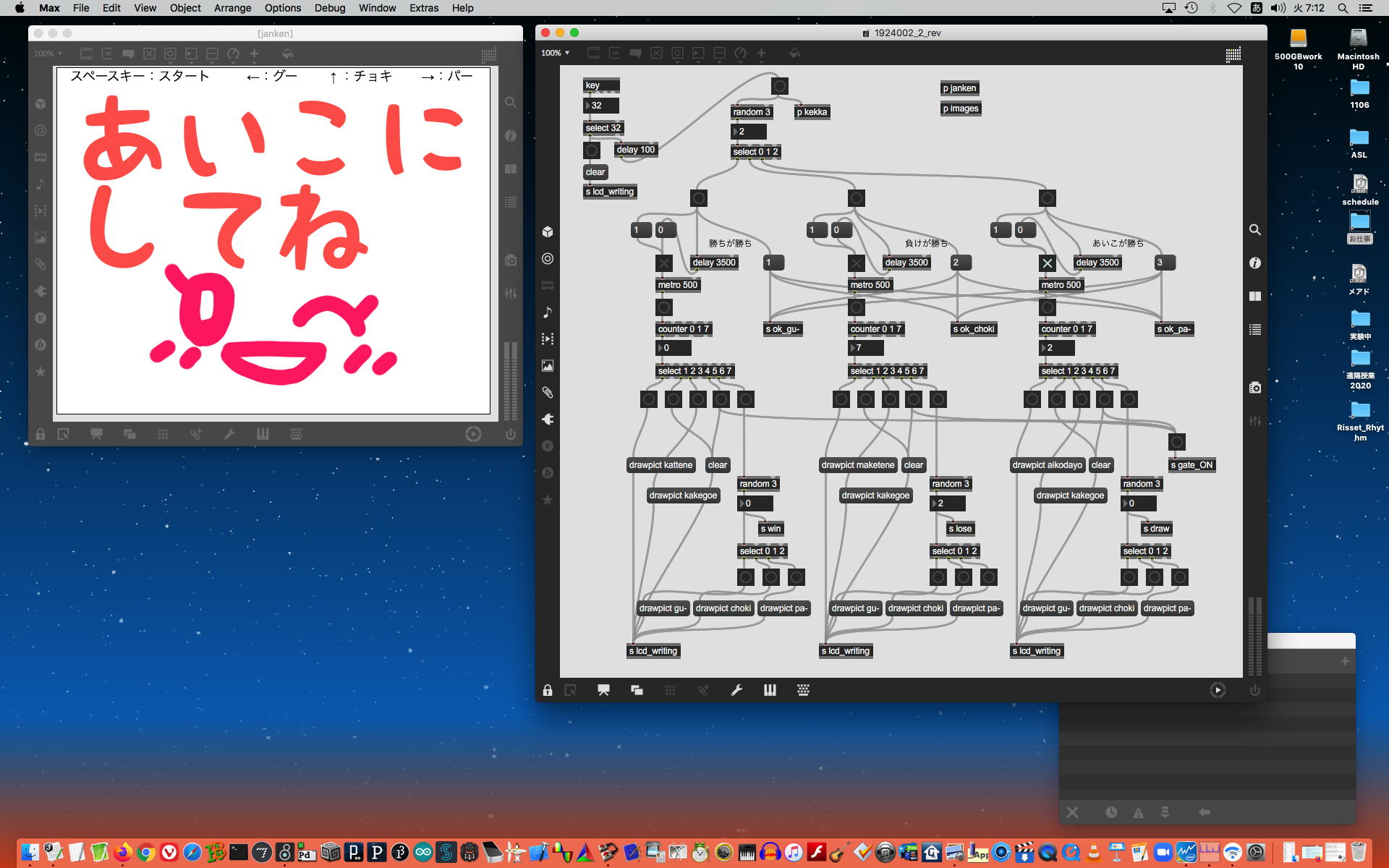The height and width of the screenshot is (868, 1389).
Task: Toggle the X above metro 500 under 勝ちが勝ち
Action: [663, 263]
